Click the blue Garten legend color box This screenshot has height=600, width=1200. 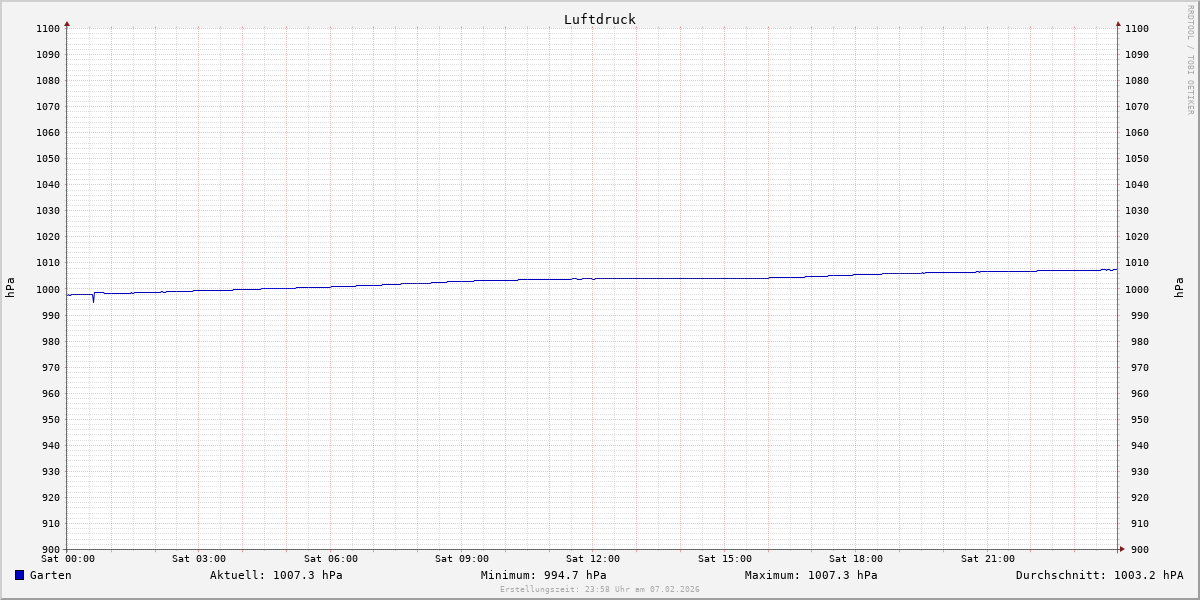[19, 575]
